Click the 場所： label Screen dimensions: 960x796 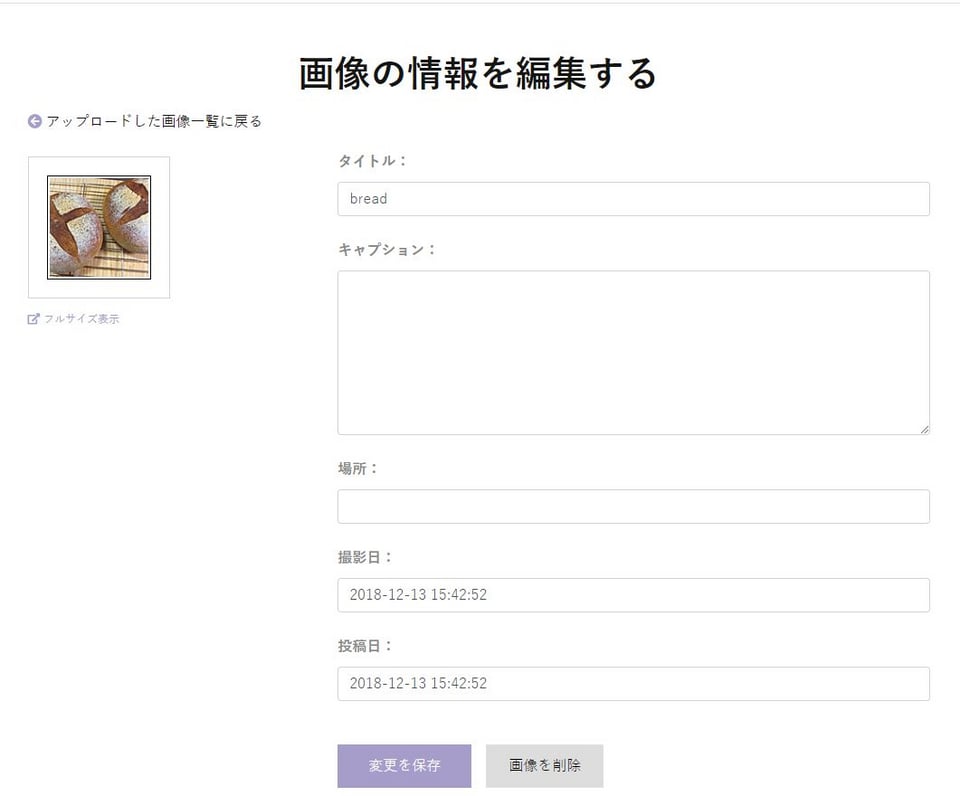[x=359, y=468]
